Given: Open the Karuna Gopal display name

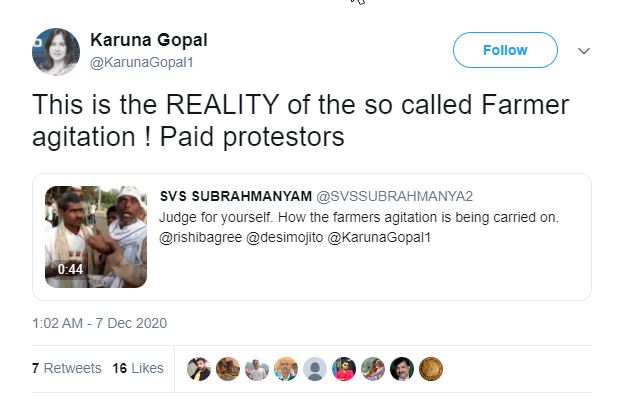Looking at the screenshot, I should (149, 40).
